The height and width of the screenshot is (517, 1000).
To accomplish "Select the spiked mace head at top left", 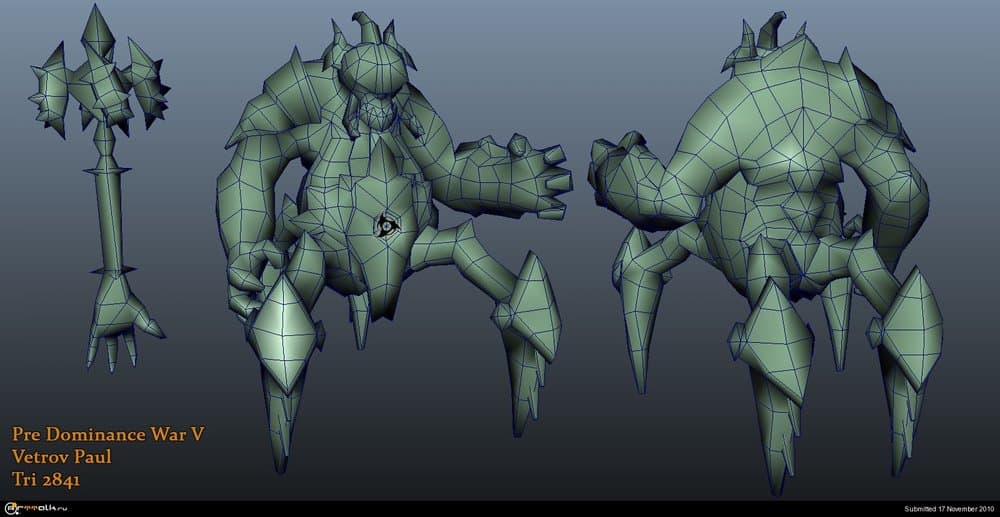I will point(95,82).
